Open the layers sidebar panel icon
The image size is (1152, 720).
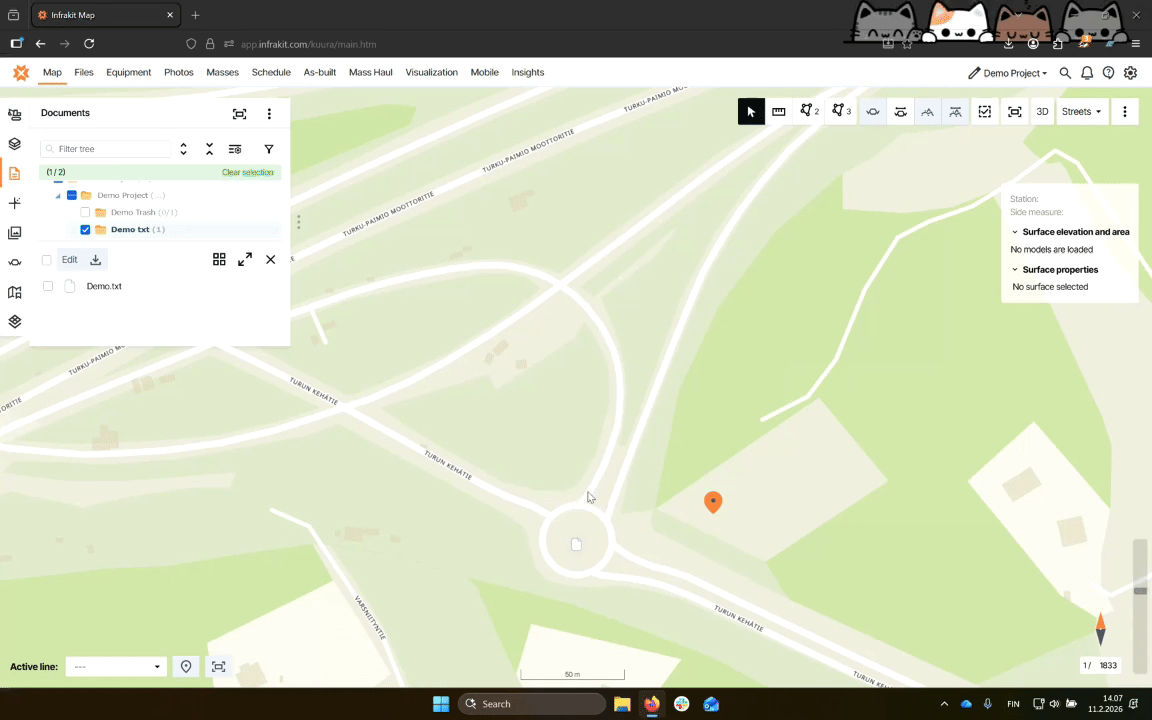[x=15, y=144]
